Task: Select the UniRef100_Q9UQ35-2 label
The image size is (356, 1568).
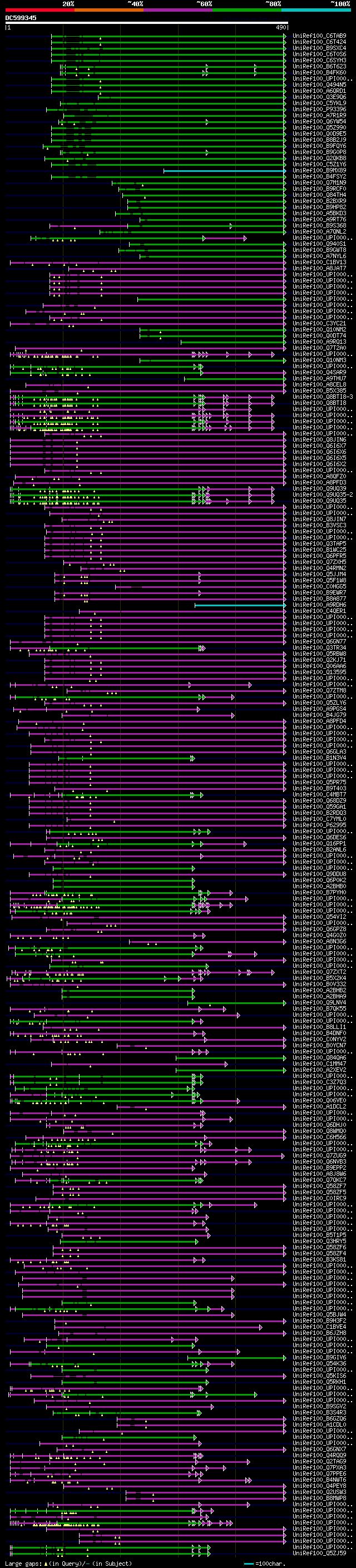Action: [x=323, y=495]
